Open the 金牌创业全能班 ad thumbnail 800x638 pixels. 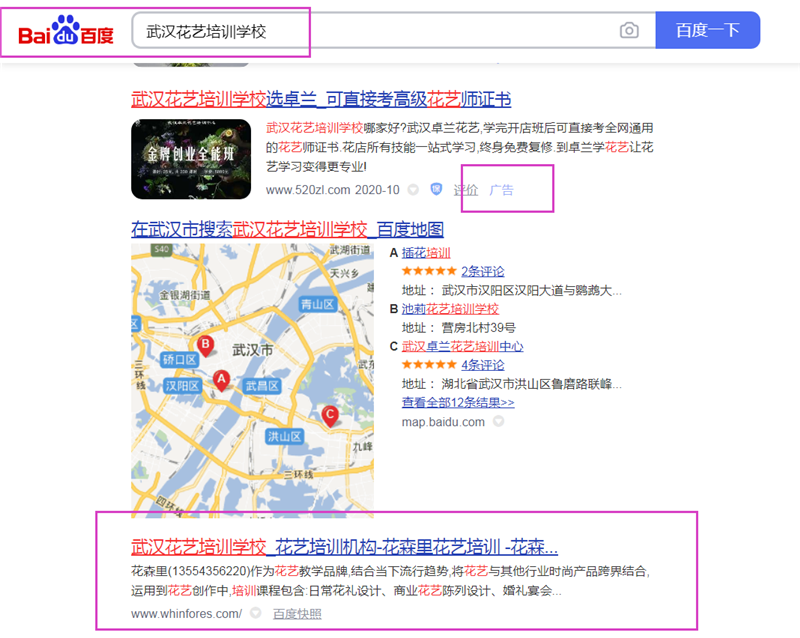pos(191,159)
